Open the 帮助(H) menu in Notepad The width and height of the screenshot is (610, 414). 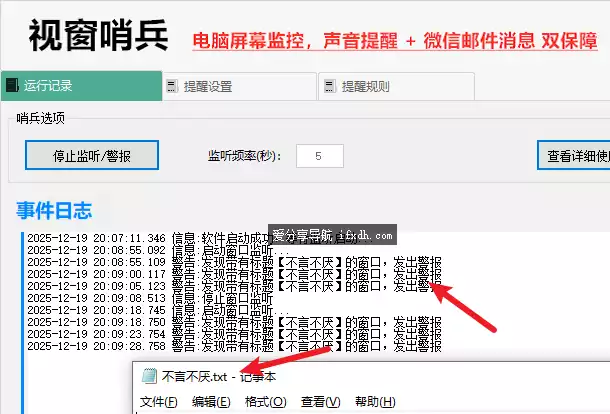click(375, 402)
